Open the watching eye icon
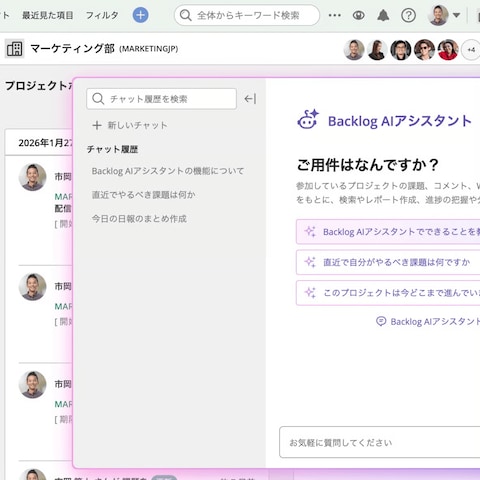The image size is (480, 480). [x=359, y=15]
